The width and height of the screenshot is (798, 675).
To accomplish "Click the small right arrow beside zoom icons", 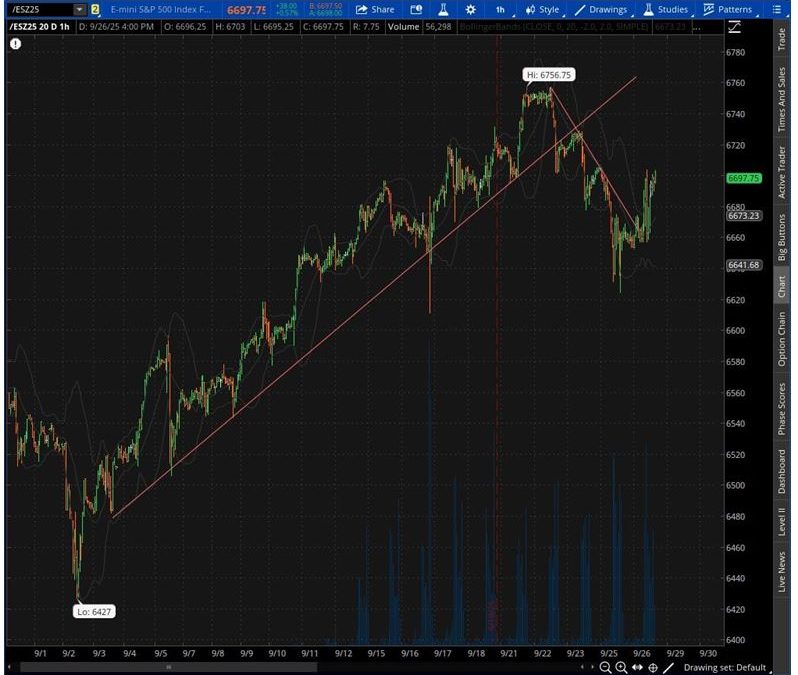I will [x=592, y=667].
